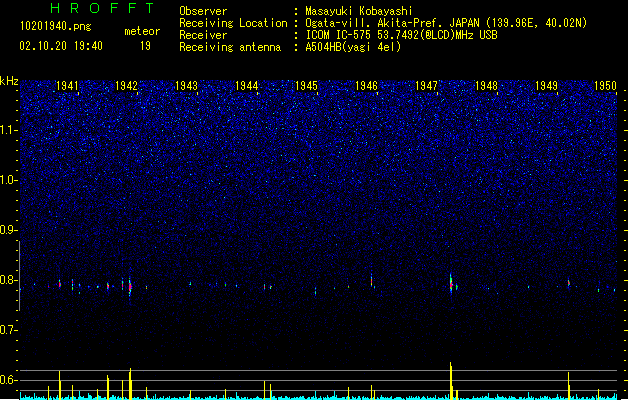Screen dimensions: 629x400
Task: Click the Receiver label
Action: coord(203,35)
